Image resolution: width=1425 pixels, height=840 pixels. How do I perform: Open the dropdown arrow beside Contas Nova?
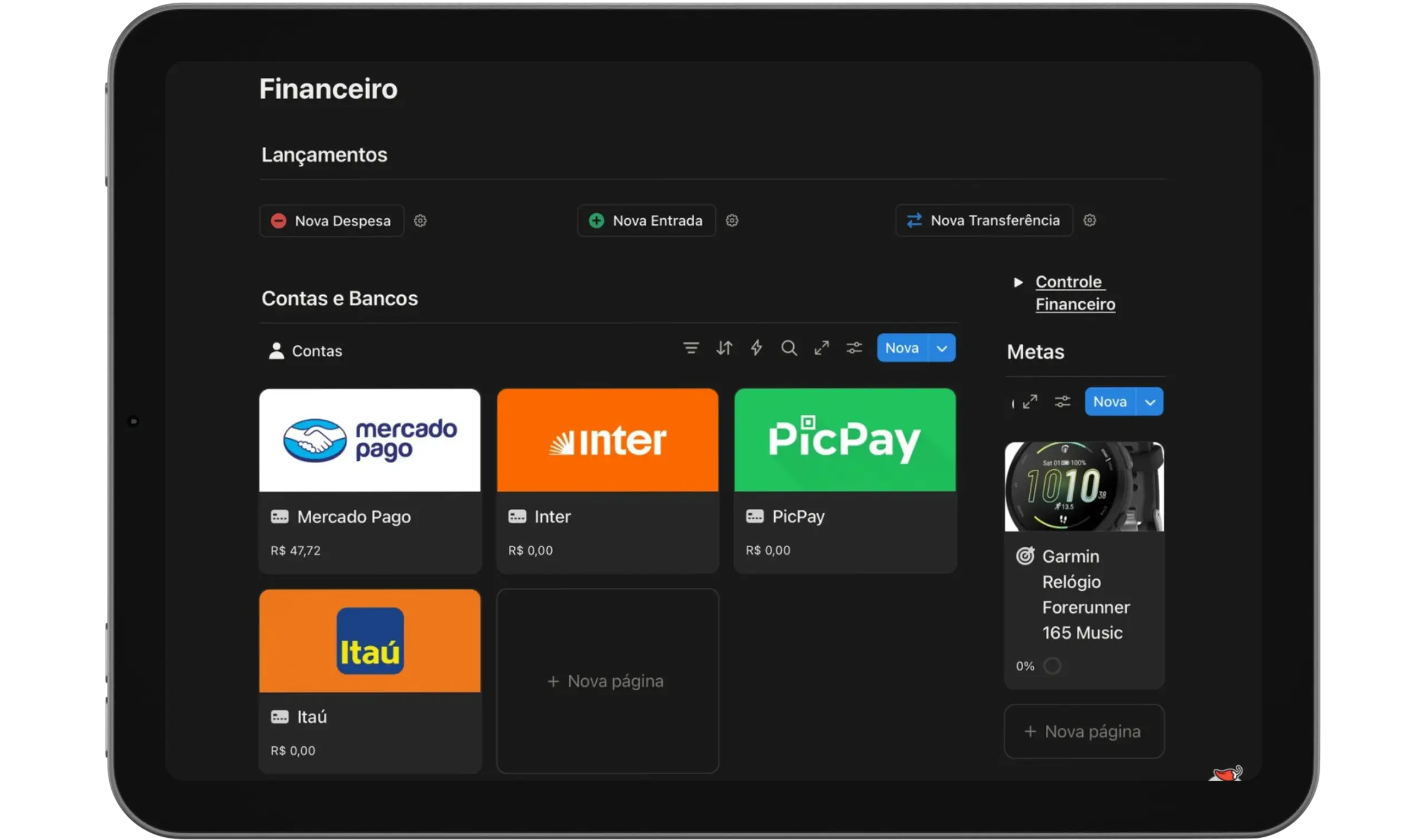click(x=942, y=348)
